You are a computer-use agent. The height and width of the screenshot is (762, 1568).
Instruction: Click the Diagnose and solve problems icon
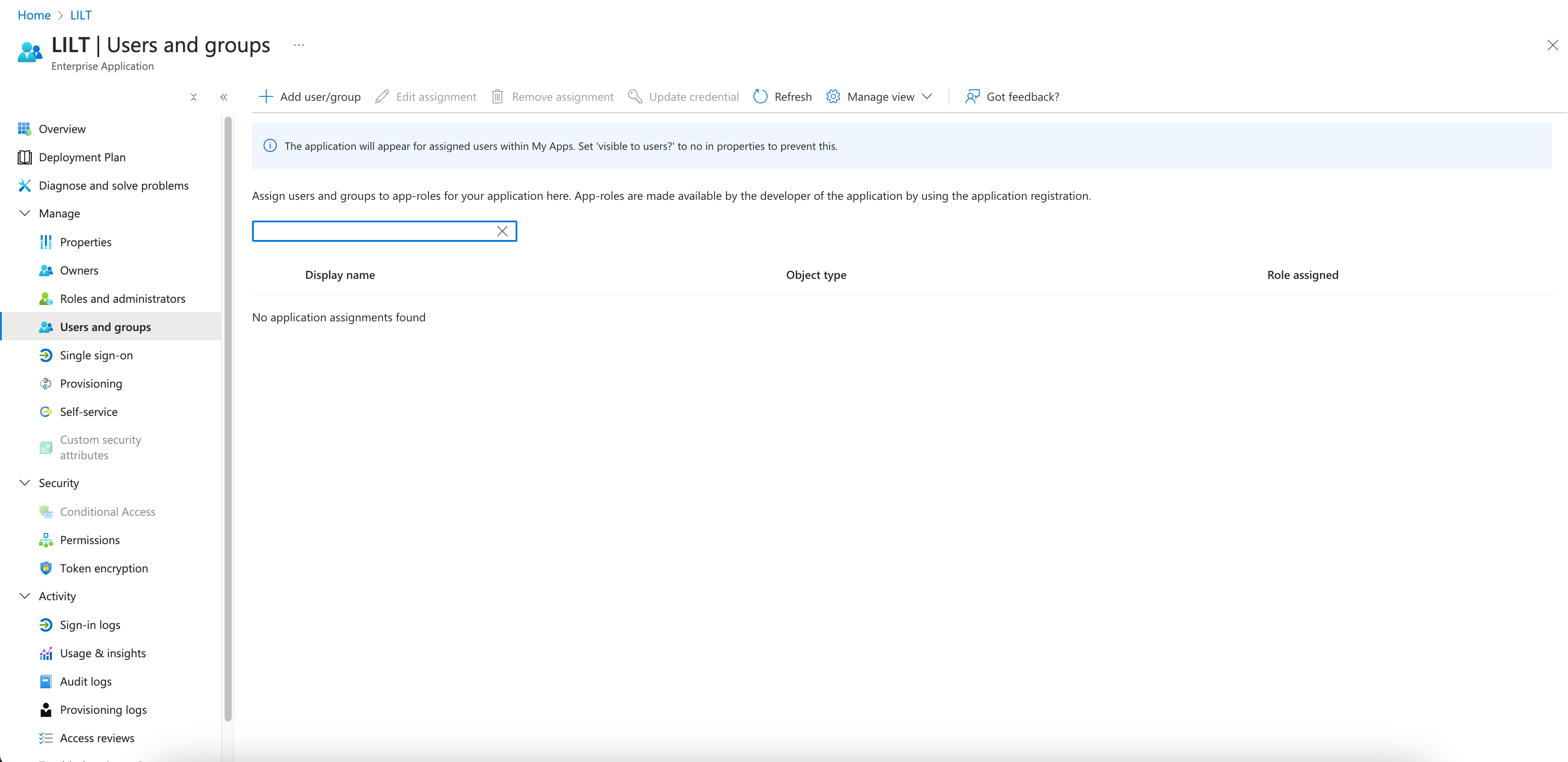click(24, 186)
